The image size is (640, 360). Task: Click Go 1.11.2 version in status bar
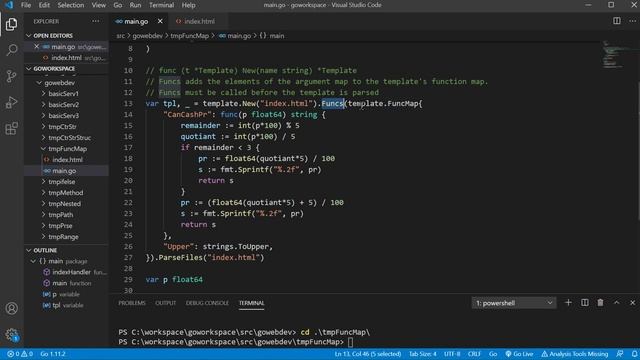(53, 354)
